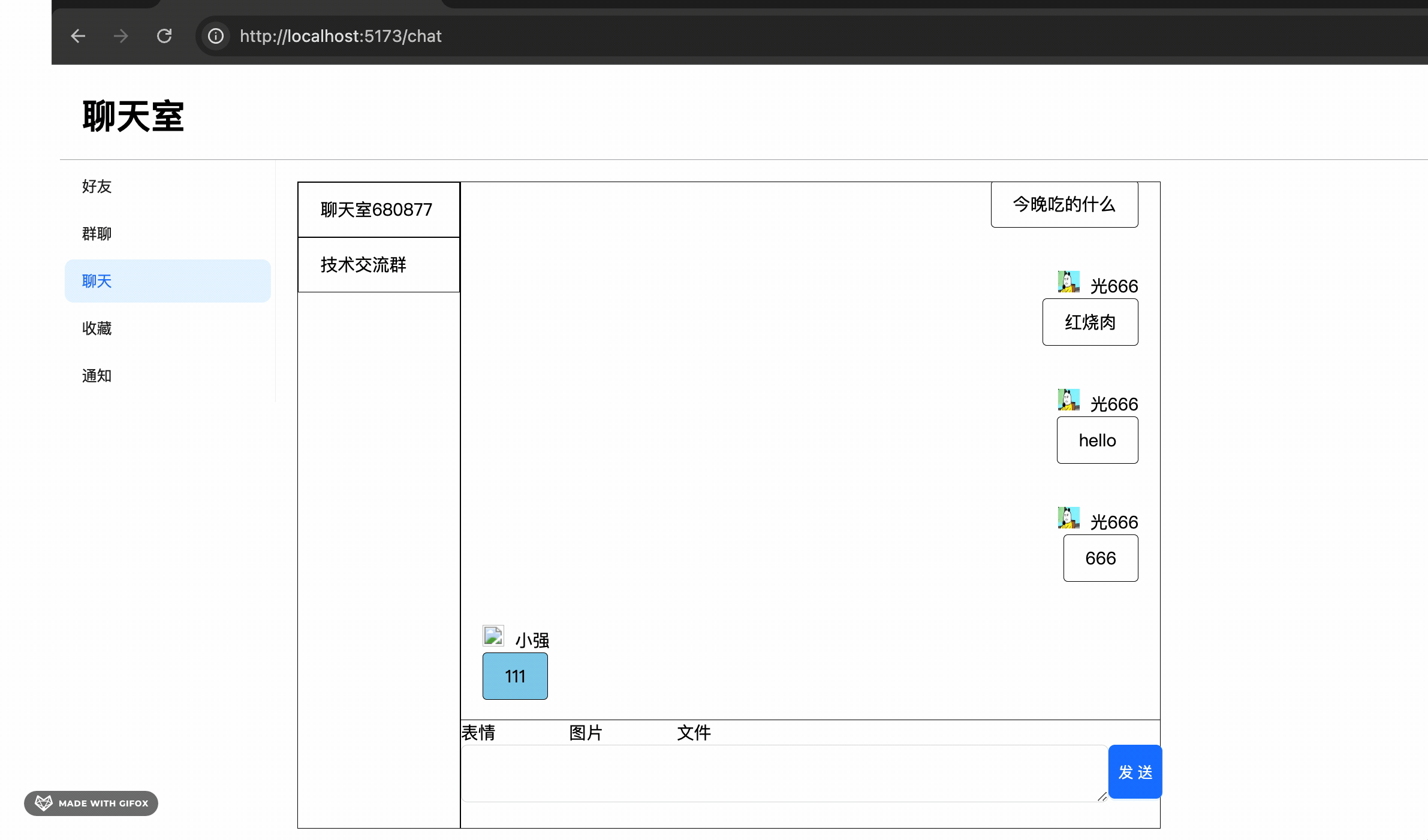Screen dimensions: 1428x840
Task: Click 光666 avatar above hello message
Action: click(x=1068, y=400)
